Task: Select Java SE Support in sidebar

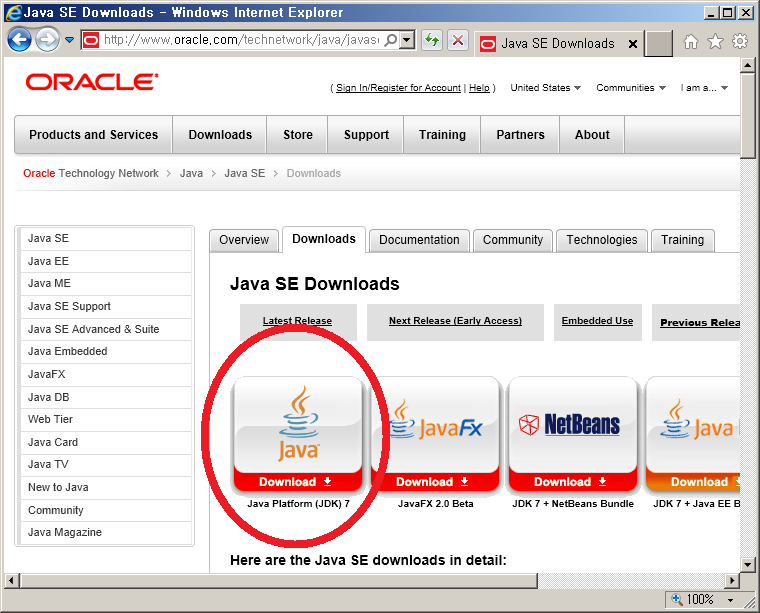Action: (106, 306)
